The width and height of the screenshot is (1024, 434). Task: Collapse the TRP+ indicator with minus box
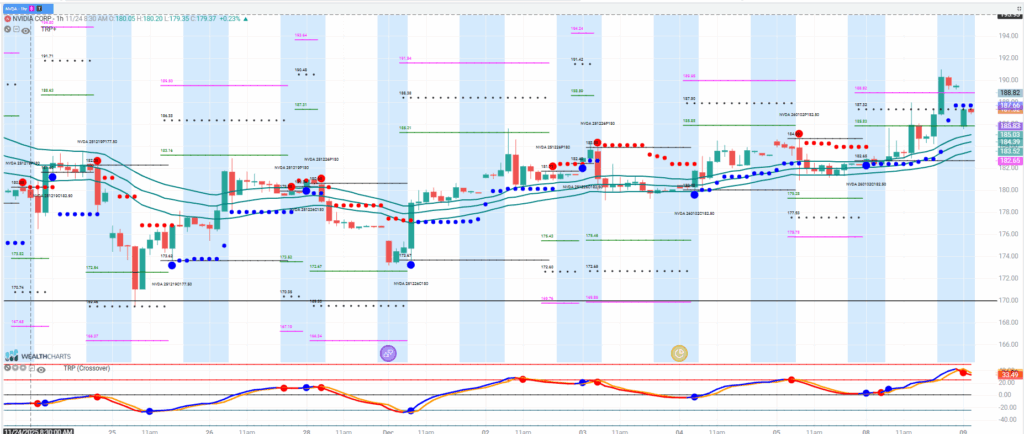(16, 29)
